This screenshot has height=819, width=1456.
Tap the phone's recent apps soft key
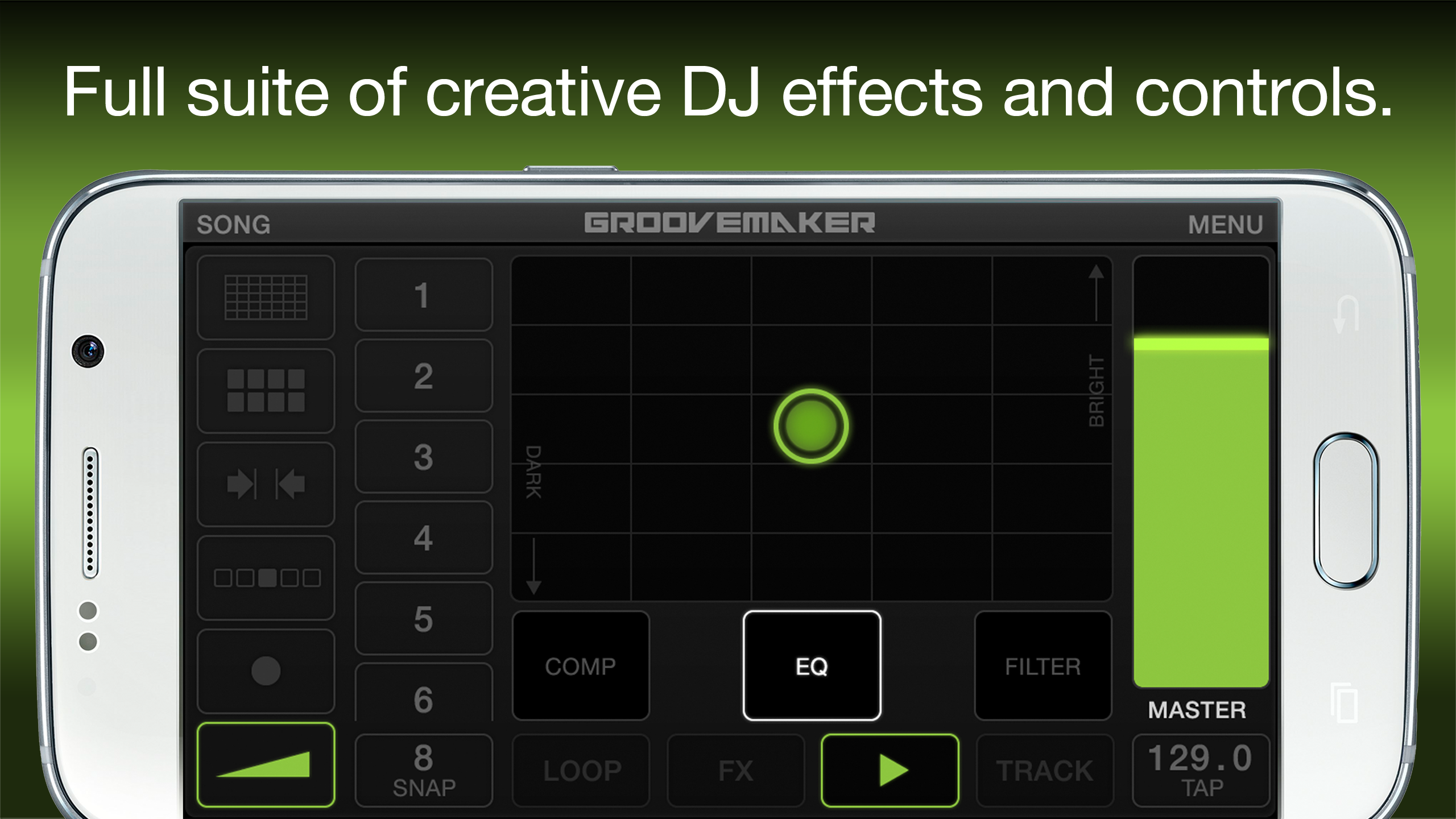click(1344, 702)
